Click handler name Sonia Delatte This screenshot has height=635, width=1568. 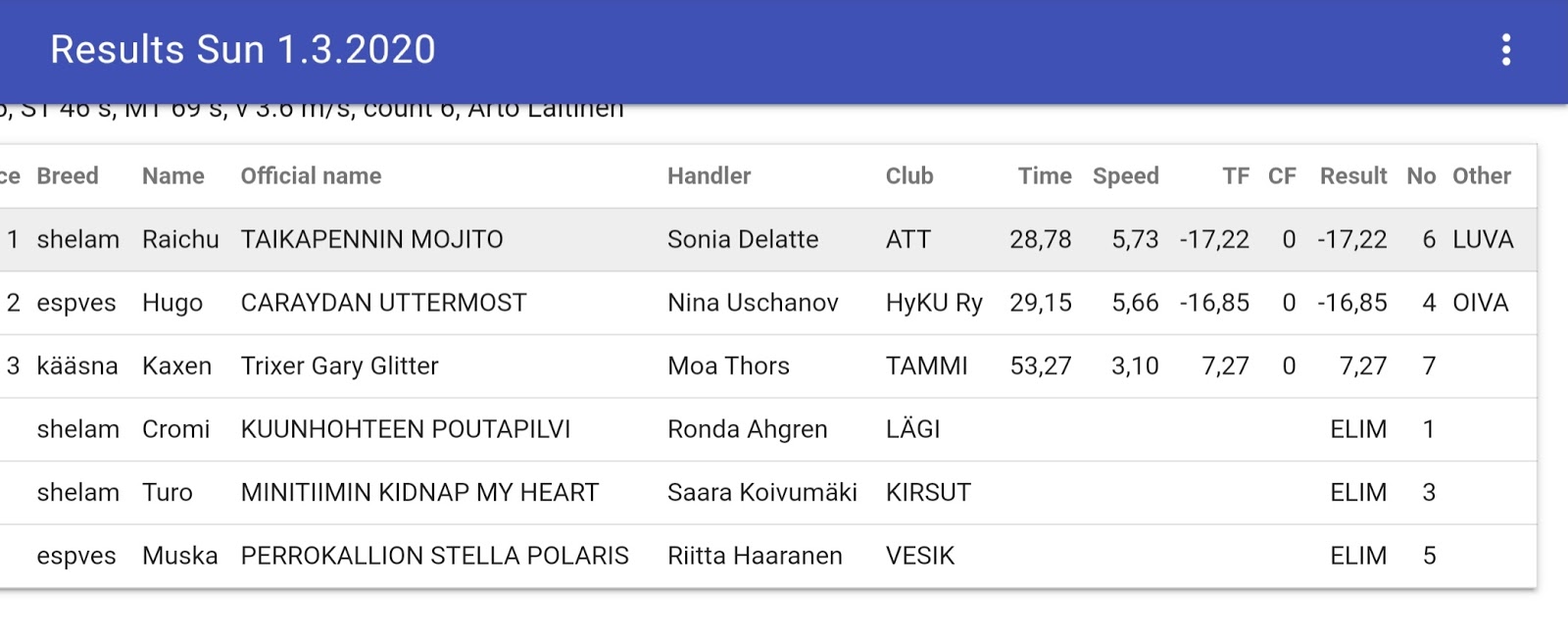(743, 239)
